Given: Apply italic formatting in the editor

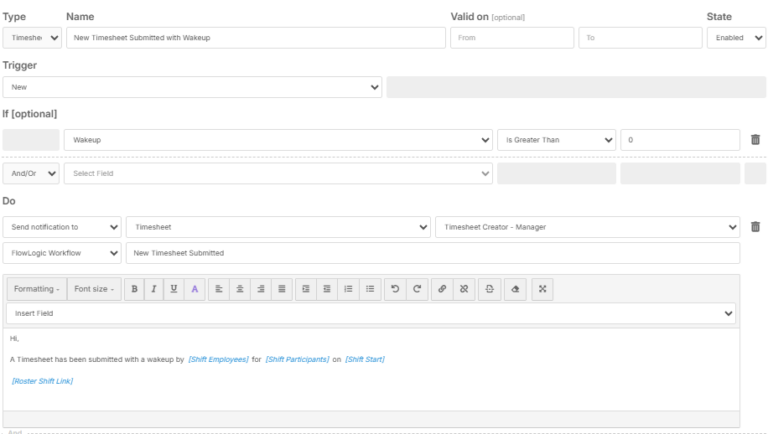Looking at the screenshot, I should (154, 289).
